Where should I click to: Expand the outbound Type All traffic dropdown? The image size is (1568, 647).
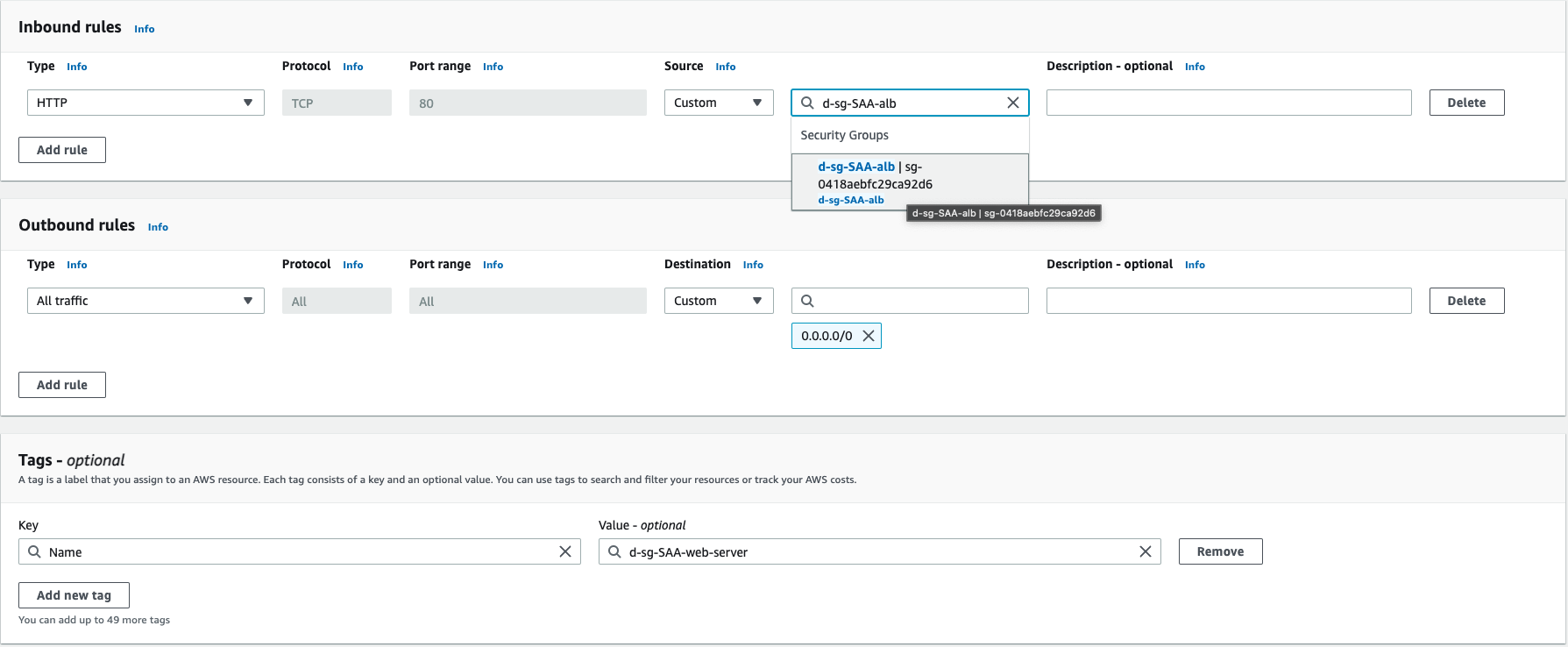coord(145,301)
